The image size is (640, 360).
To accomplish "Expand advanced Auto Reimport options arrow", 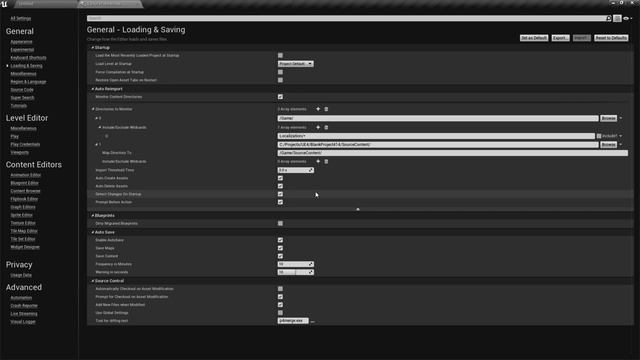I will pyautogui.click(x=358, y=209).
